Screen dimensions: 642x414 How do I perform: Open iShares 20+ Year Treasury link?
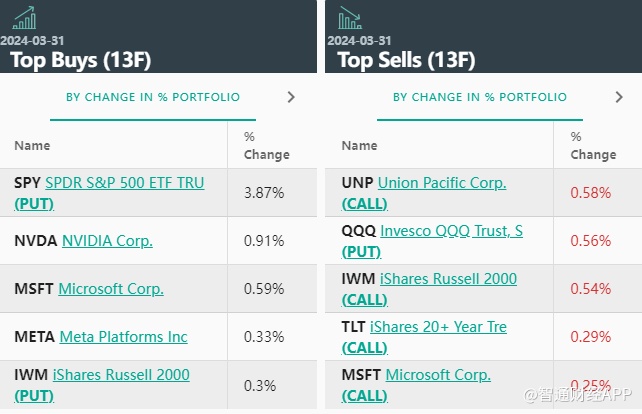(x=438, y=327)
